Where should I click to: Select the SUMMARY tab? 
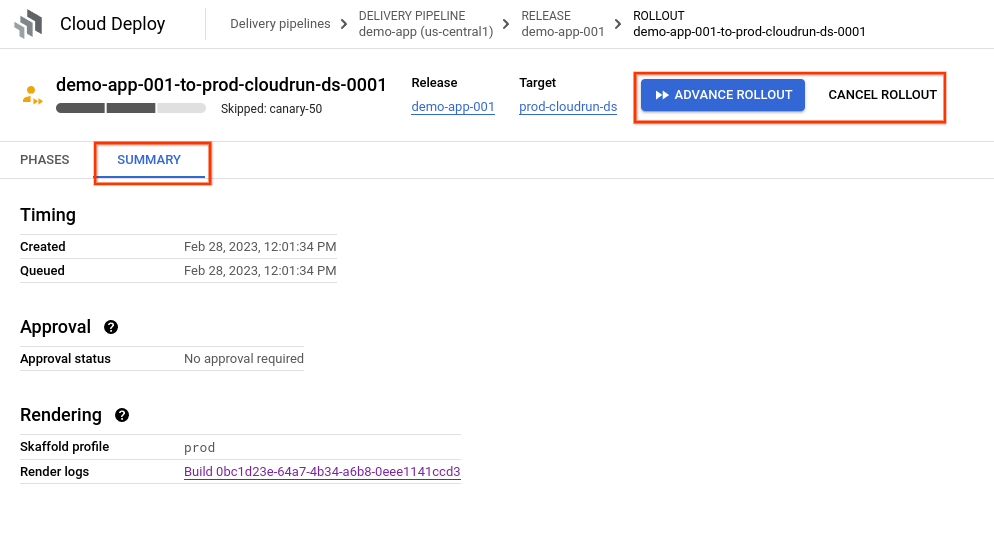point(149,160)
